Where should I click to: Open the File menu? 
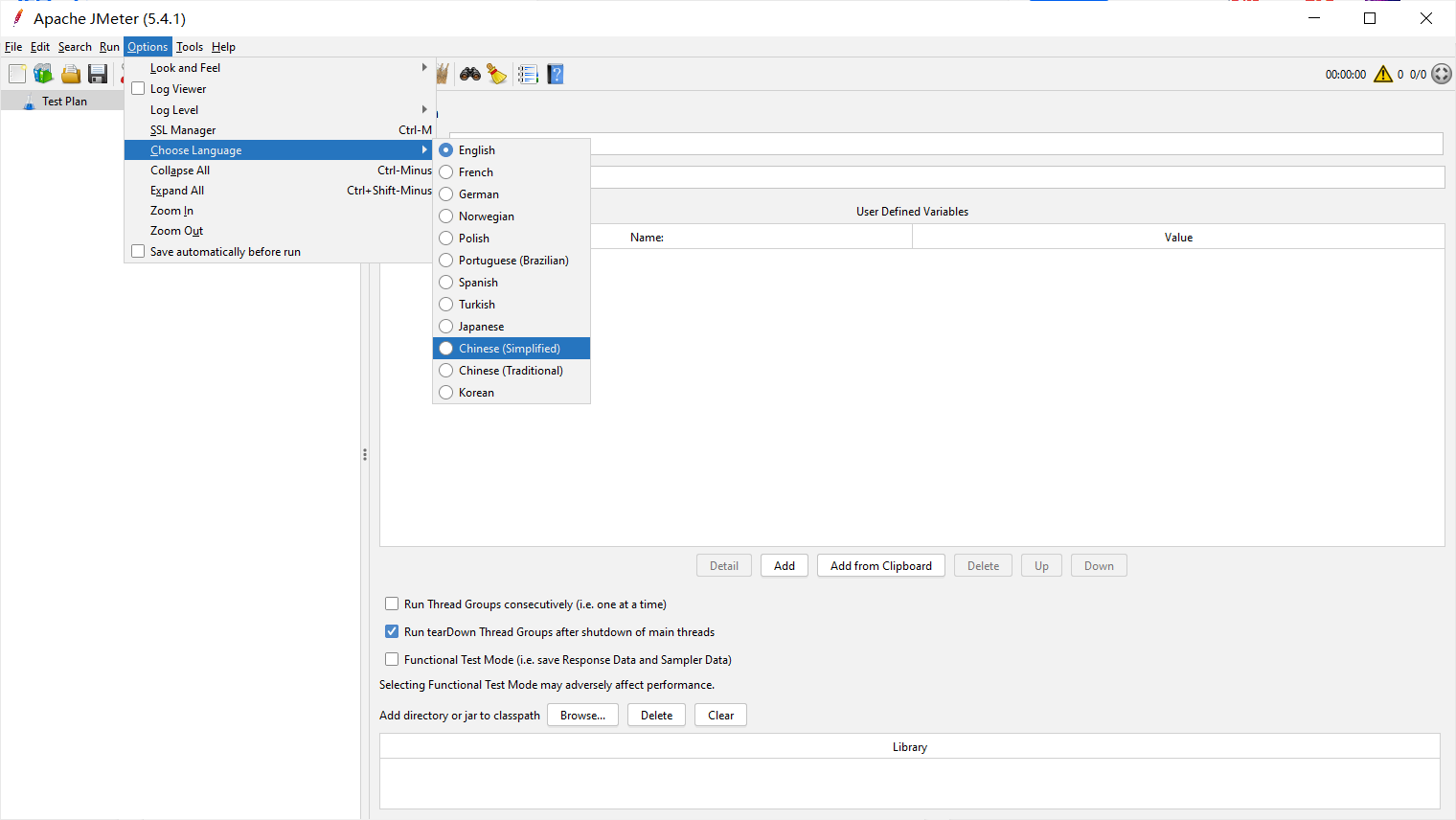(13, 47)
